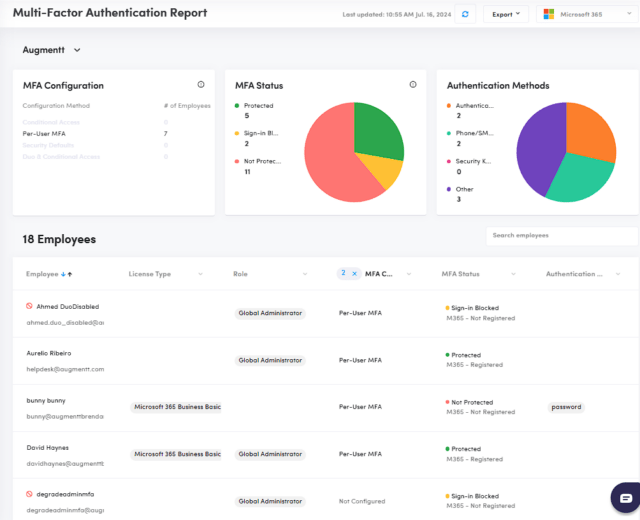The image size is (640, 520).
Task: Open the chat support widget
Action: [x=626, y=498]
